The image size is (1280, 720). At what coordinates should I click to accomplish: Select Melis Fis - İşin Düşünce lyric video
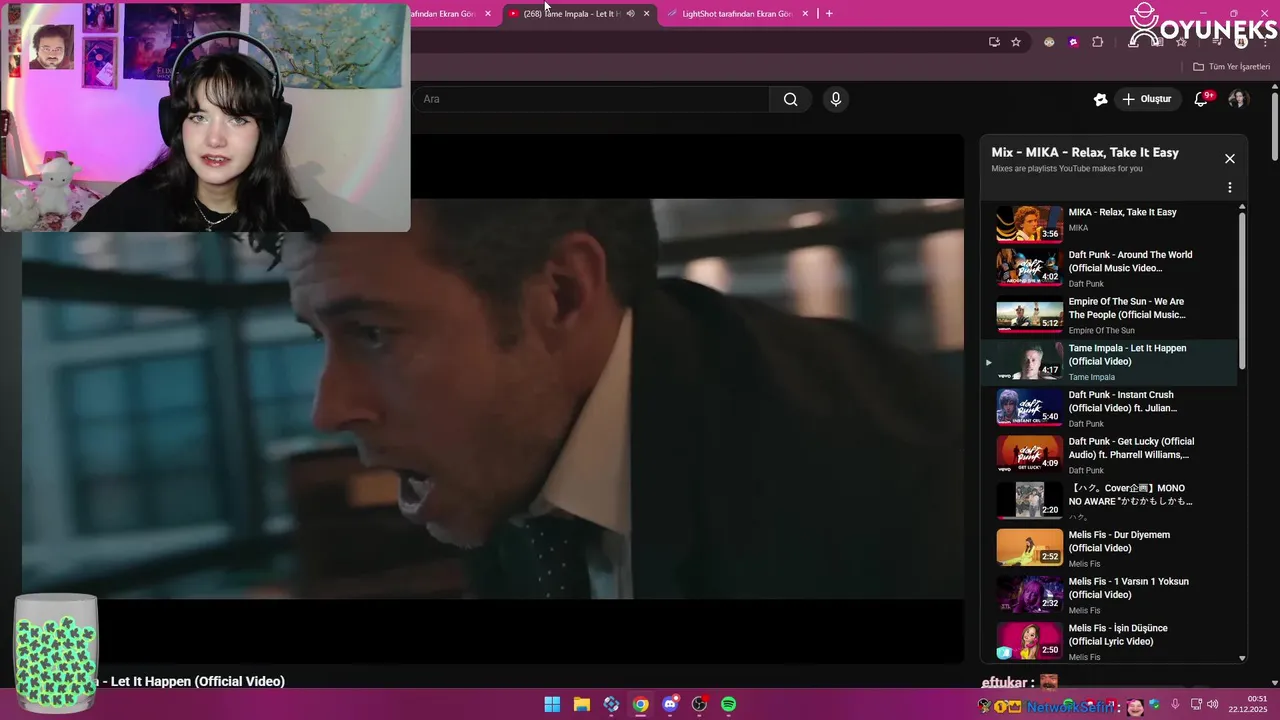tap(1110, 642)
